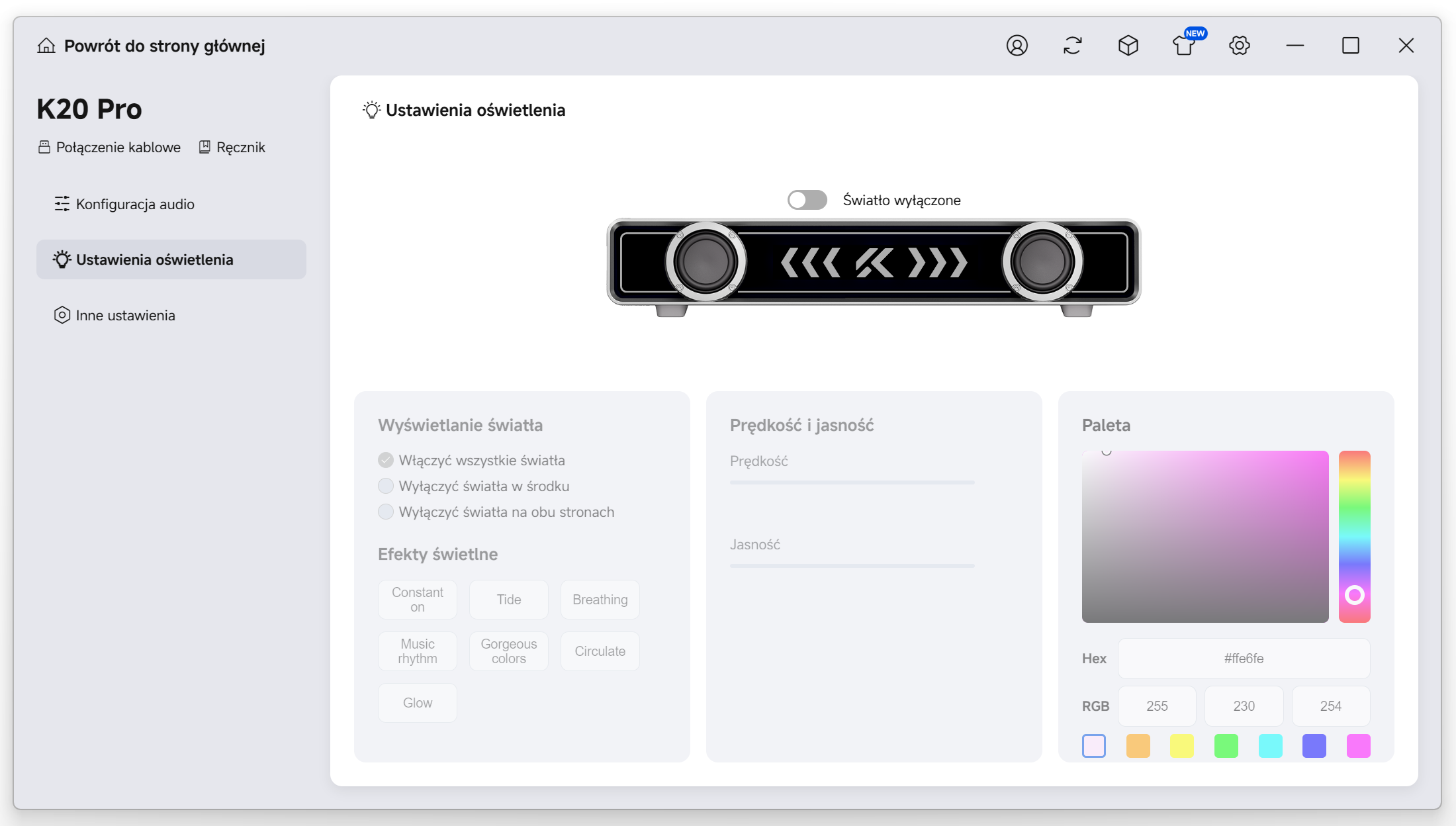
Task: Click the Połączenie kablowe label
Action: [118, 147]
